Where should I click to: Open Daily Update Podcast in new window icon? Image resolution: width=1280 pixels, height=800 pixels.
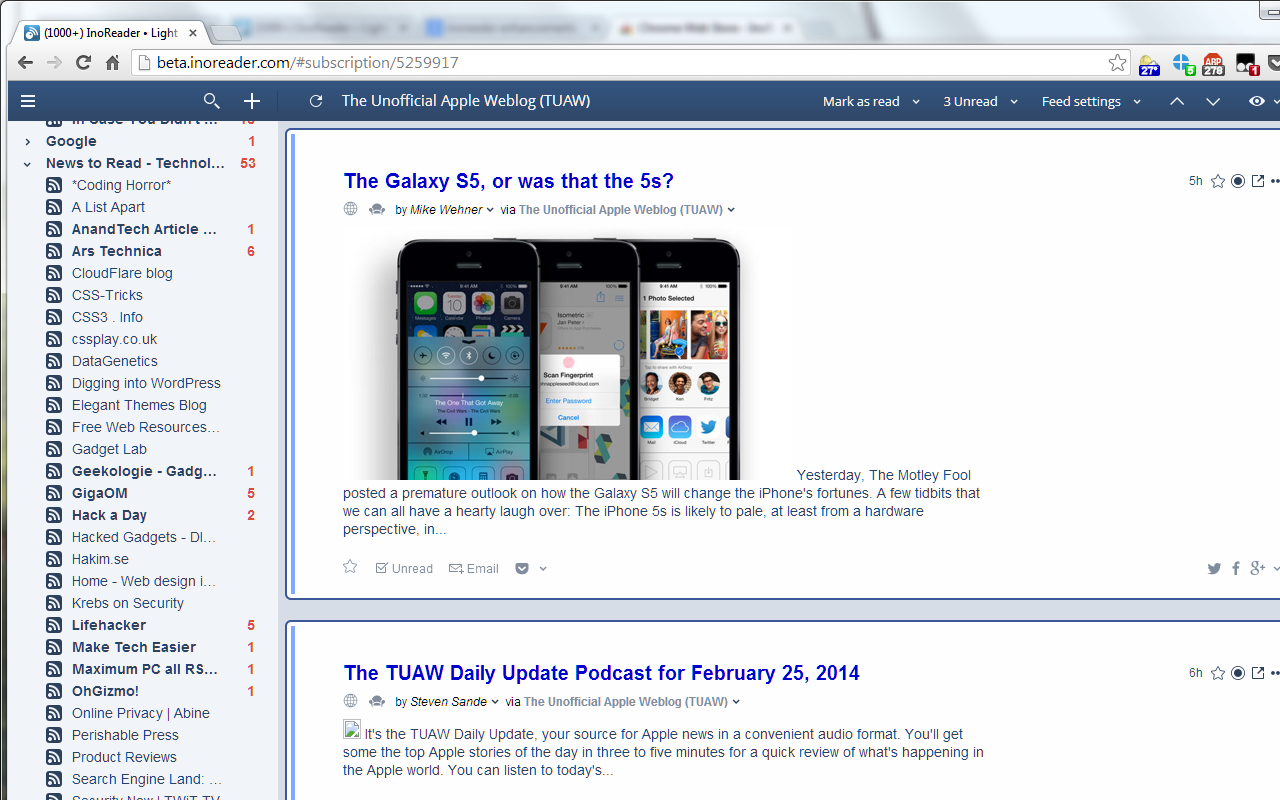click(x=1258, y=673)
